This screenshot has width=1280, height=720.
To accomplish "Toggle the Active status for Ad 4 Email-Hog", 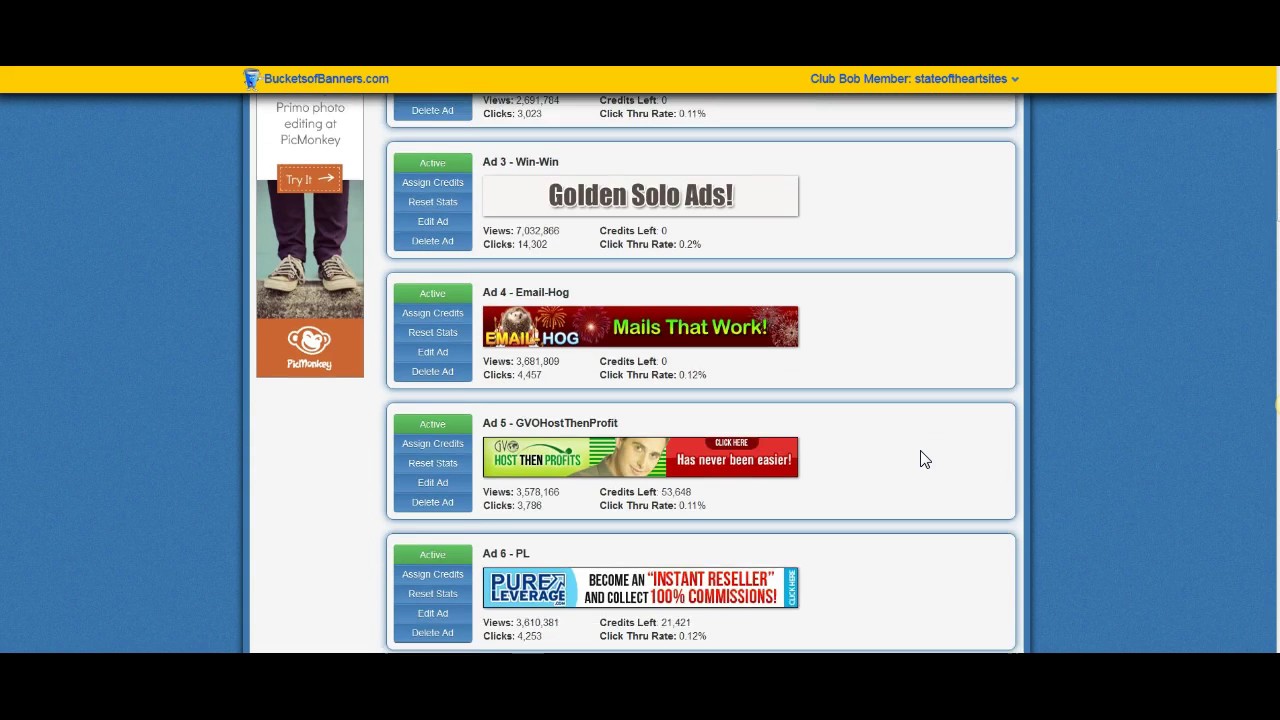I will (x=433, y=293).
